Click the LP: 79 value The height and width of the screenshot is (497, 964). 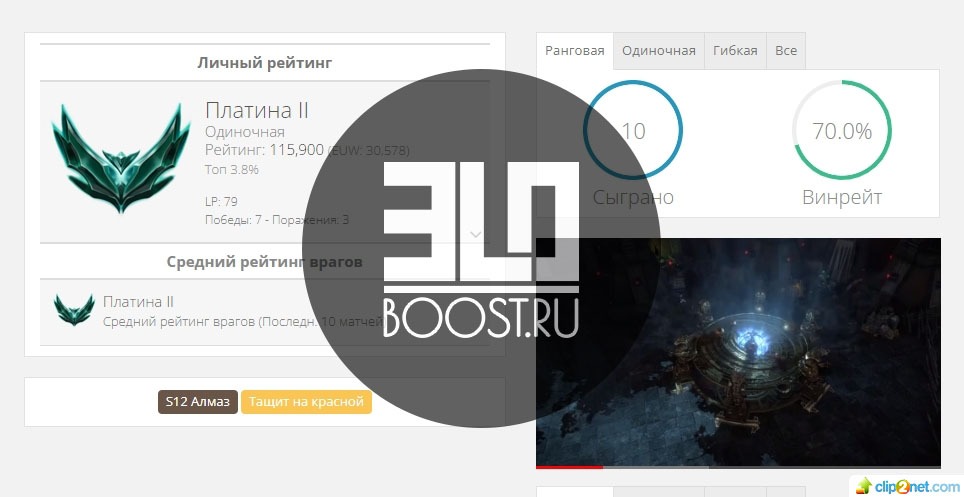[x=221, y=202]
